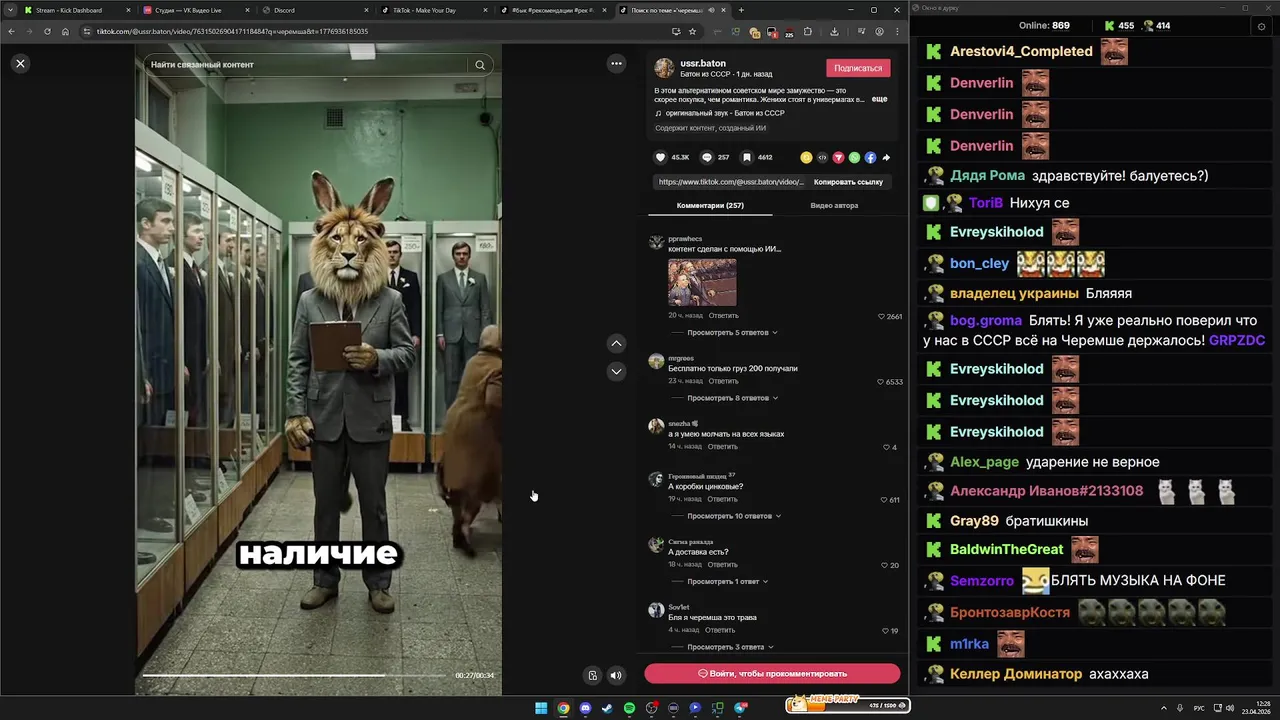Click the Подписаться button
1280x720 pixels.
858,68
